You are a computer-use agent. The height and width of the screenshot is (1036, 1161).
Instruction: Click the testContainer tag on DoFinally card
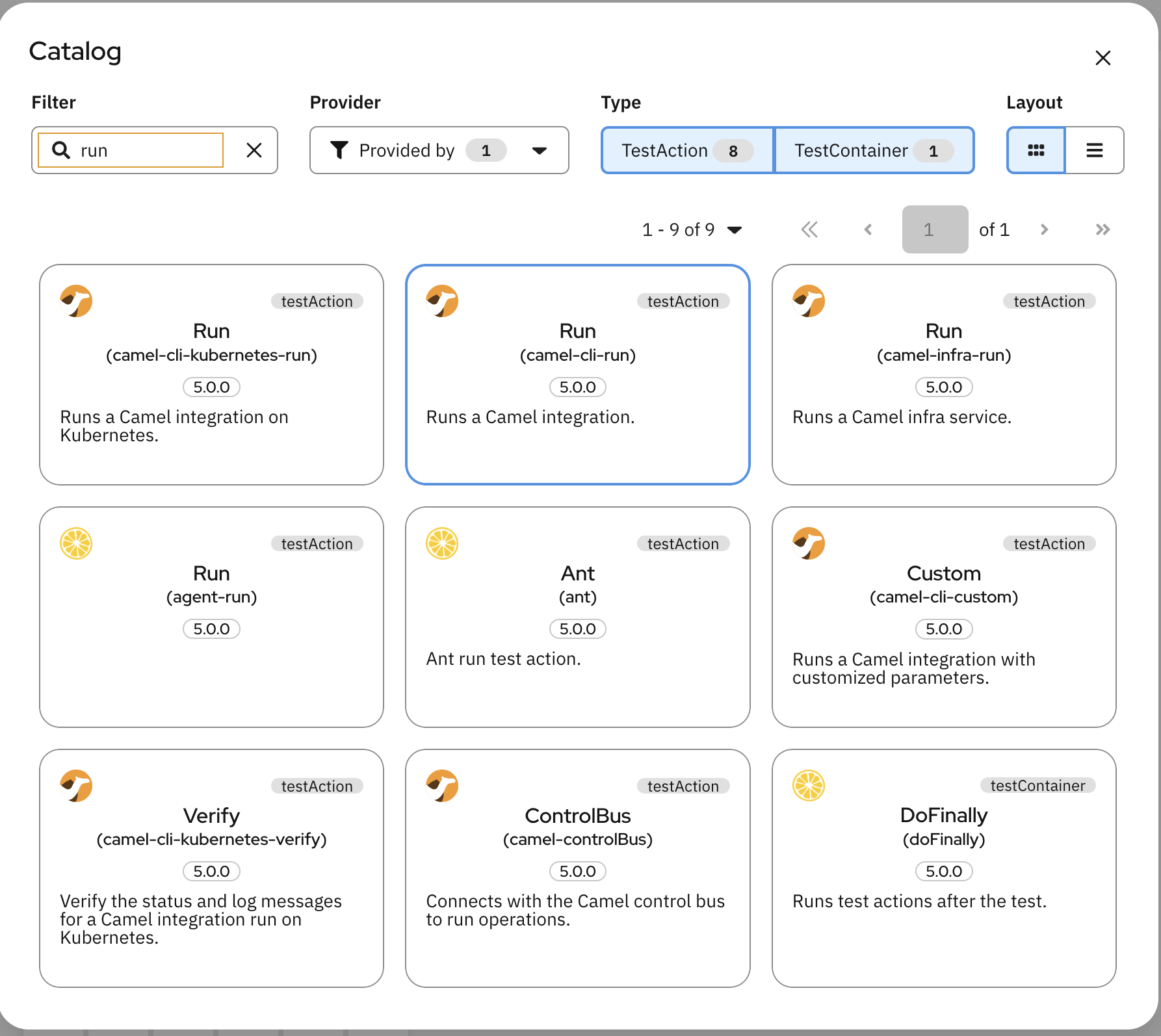[1037, 785]
